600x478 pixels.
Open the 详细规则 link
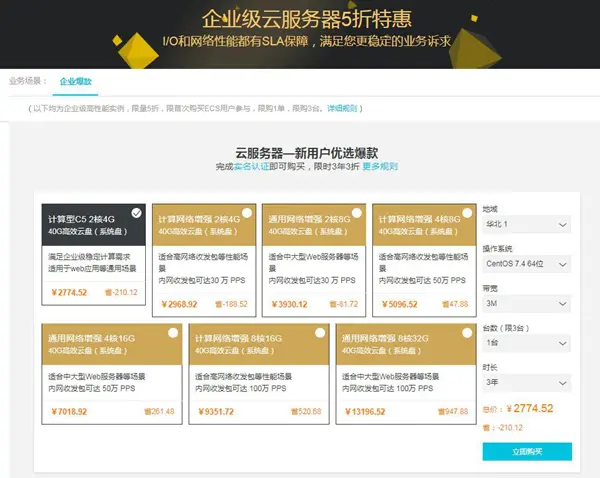coord(342,109)
